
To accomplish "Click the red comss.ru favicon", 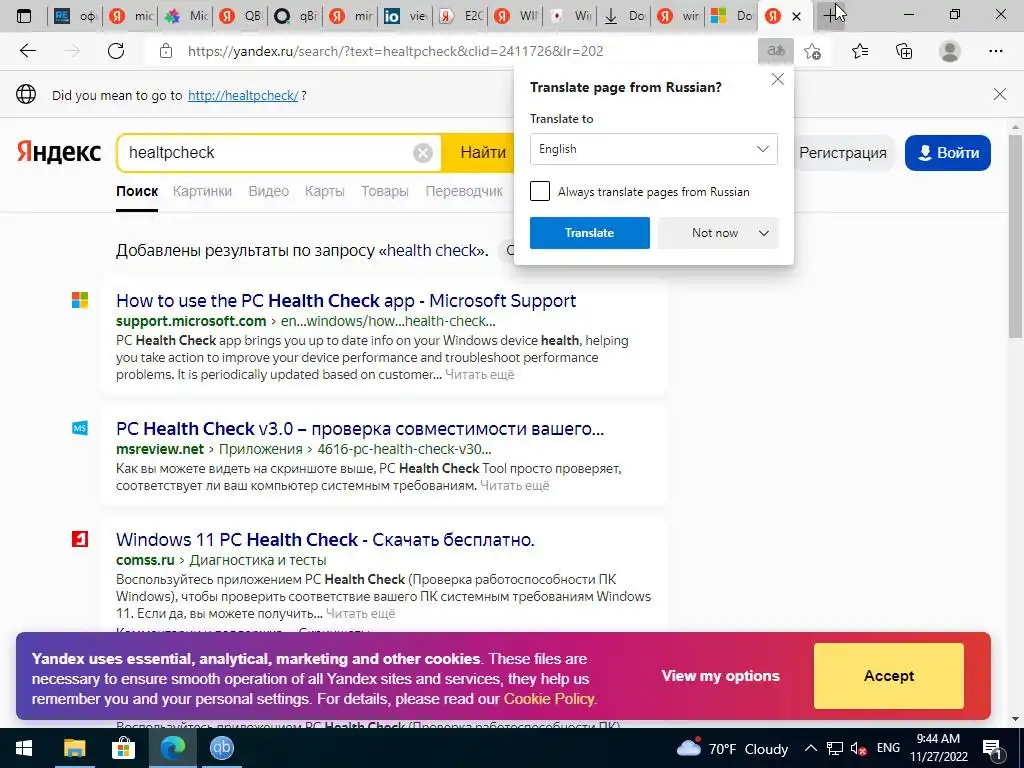I will click(x=80, y=539).
